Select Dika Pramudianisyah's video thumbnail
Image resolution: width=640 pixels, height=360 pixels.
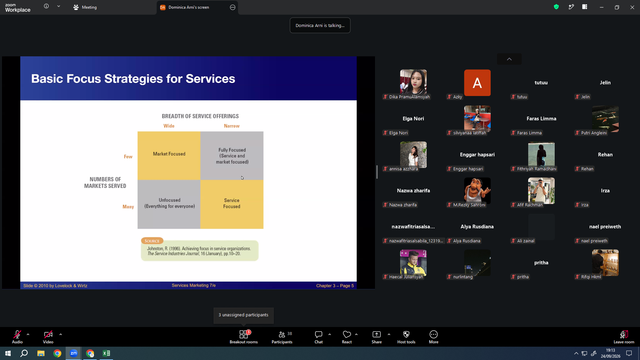(413, 82)
